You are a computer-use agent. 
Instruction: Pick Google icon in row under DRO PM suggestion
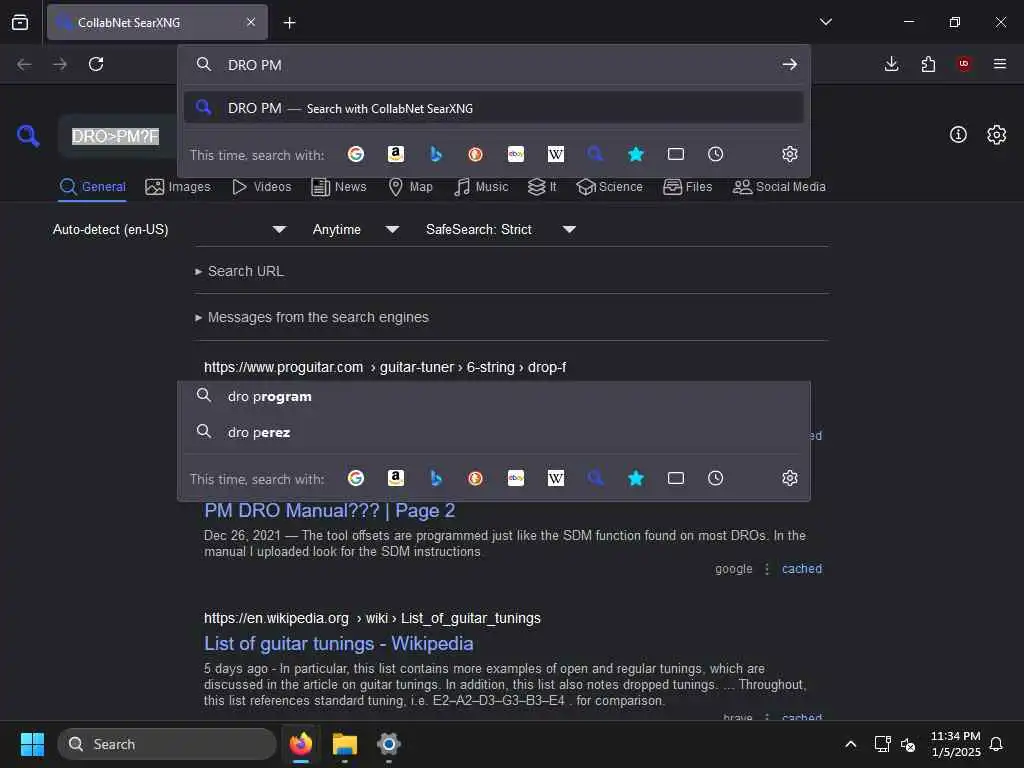pos(356,154)
